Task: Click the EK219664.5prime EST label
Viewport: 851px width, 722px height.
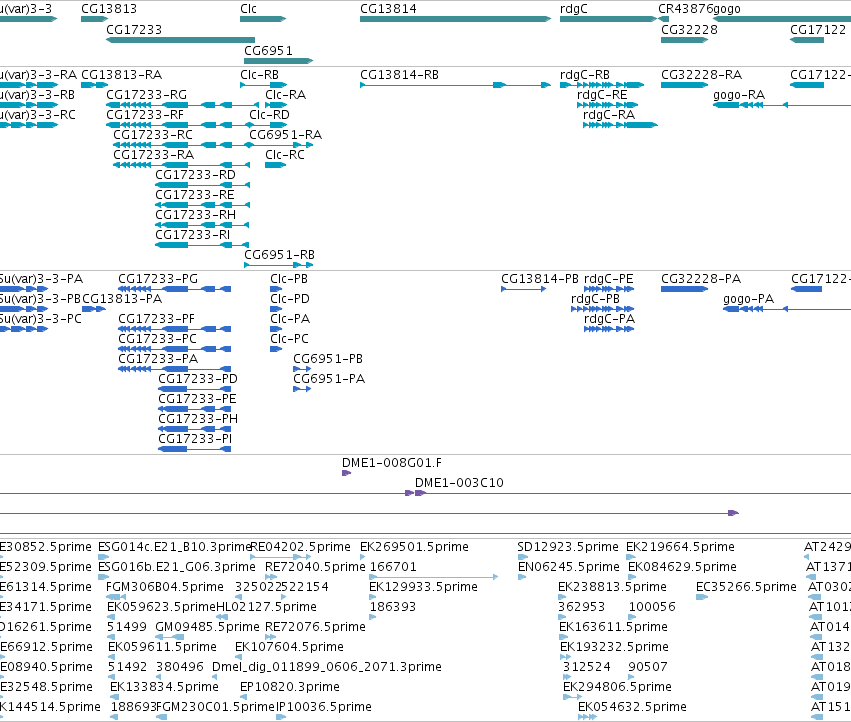Action: click(x=680, y=547)
